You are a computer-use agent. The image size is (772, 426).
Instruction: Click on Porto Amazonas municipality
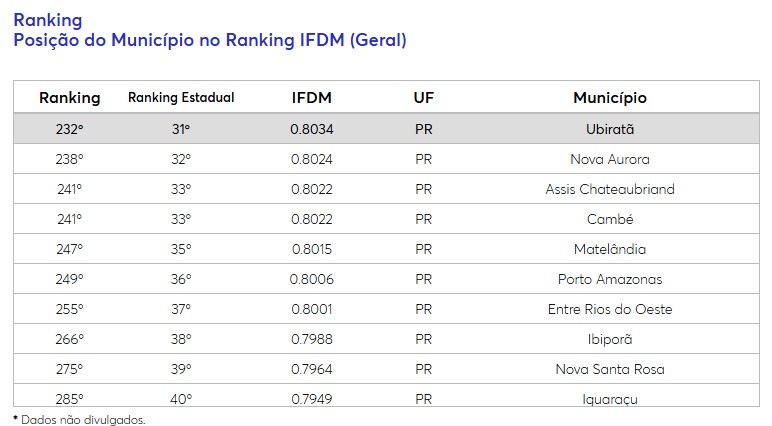click(x=610, y=279)
